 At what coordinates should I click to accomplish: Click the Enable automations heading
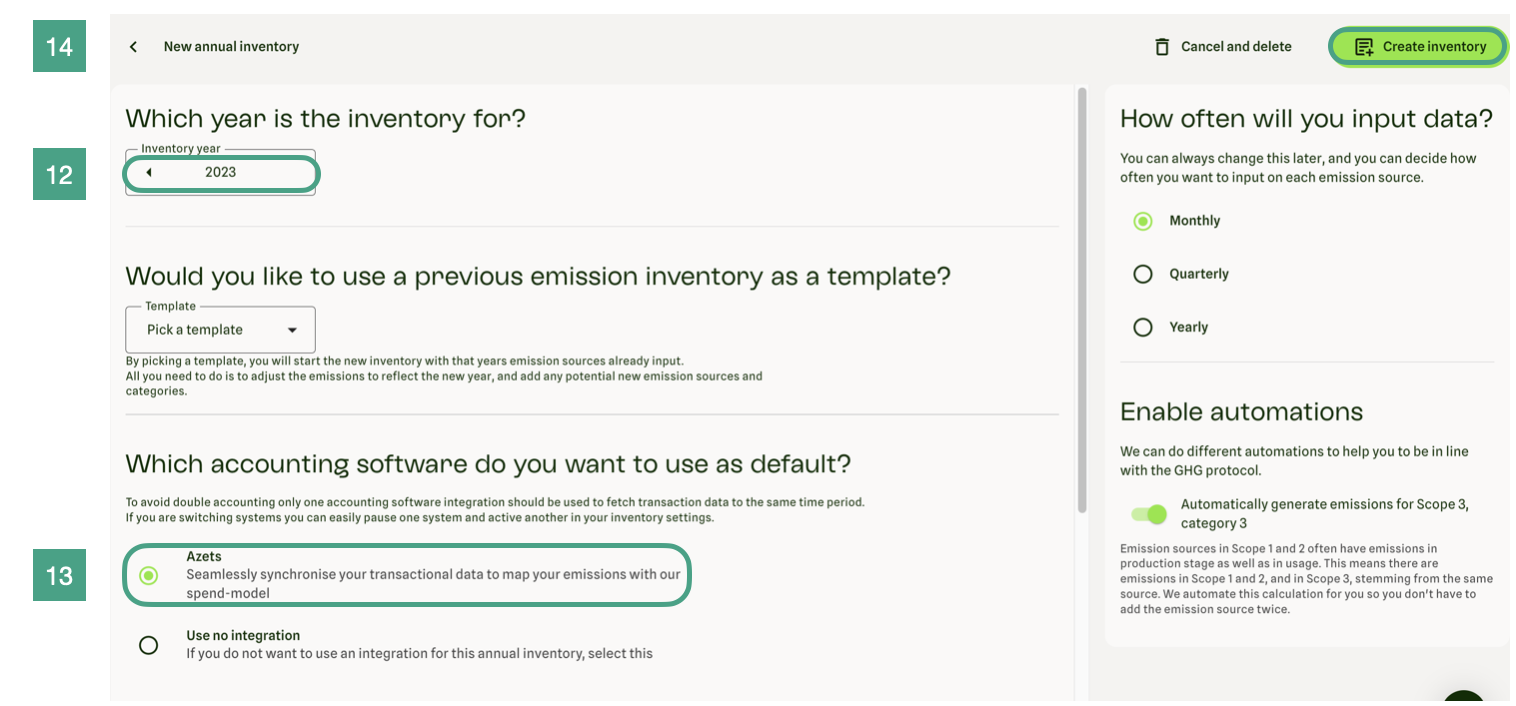tap(1241, 412)
